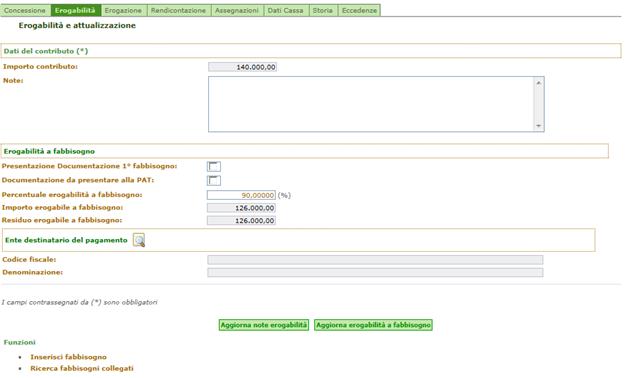
Task: Click the Note scrollbar up arrow
Action: pyautogui.click(x=539, y=83)
